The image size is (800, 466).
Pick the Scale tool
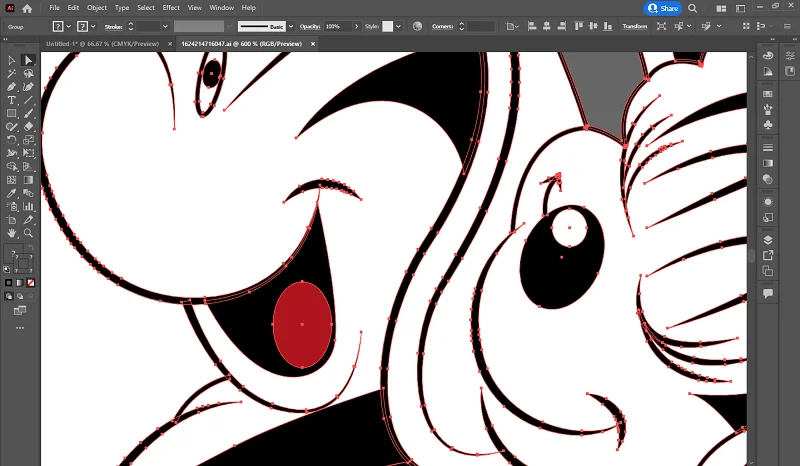pyautogui.click(x=29, y=140)
